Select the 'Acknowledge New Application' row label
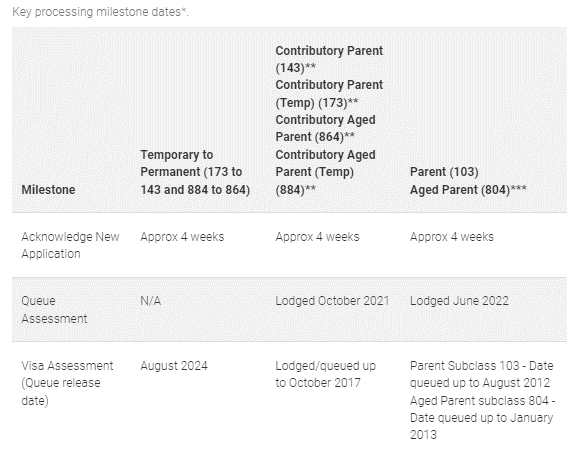 (x=70, y=245)
